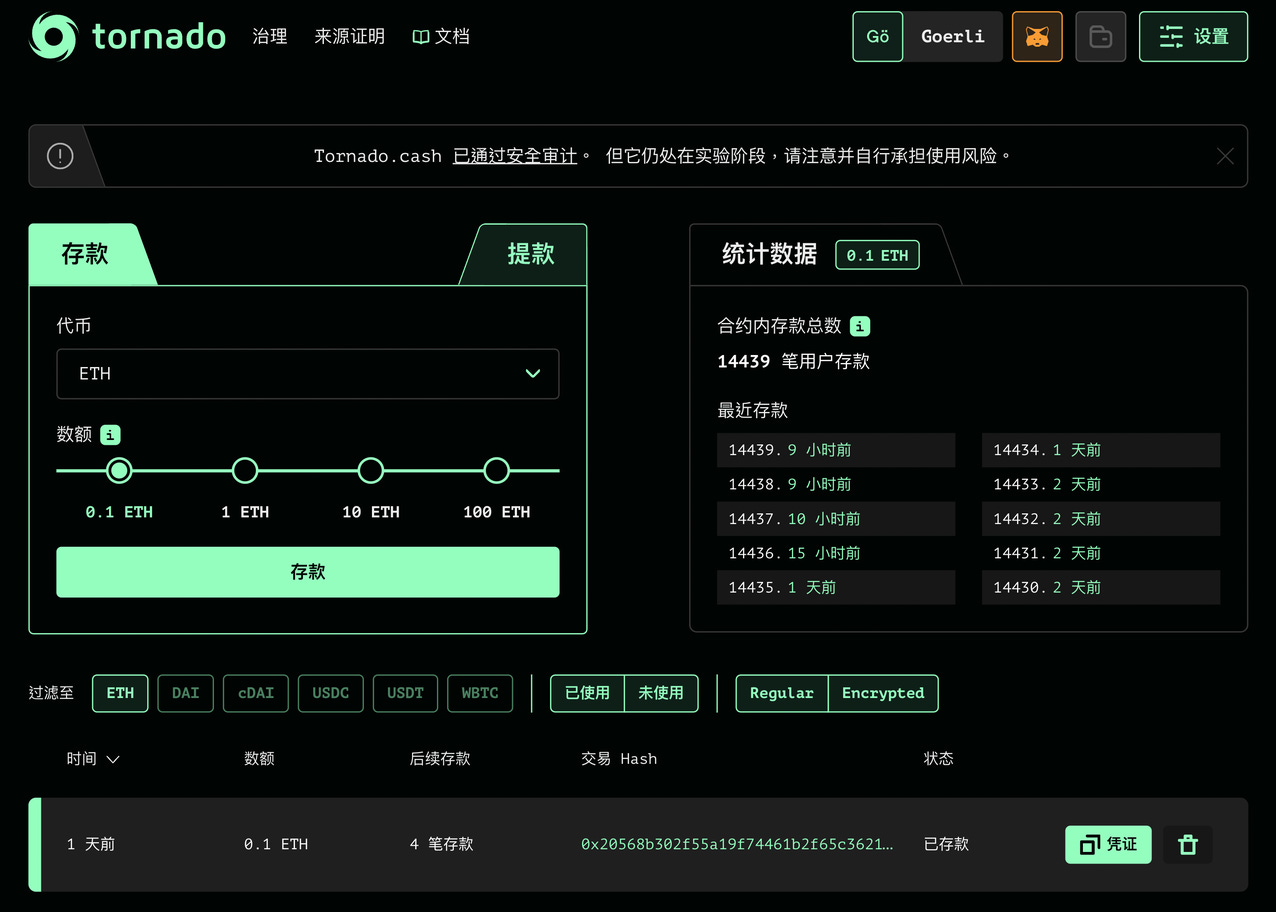
Task: Dismiss the audit notice banner
Action: click(1225, 156)
